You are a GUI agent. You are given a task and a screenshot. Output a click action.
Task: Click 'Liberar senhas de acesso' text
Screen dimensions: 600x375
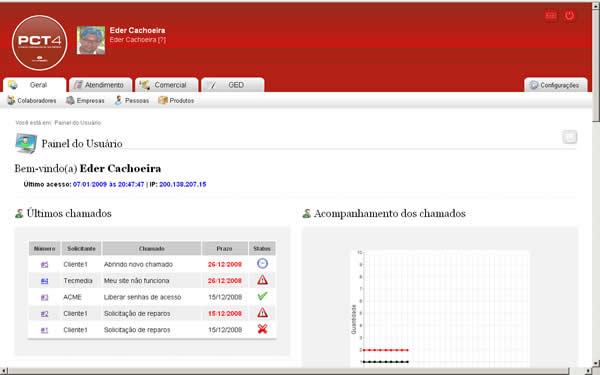(x=142, y=297)
